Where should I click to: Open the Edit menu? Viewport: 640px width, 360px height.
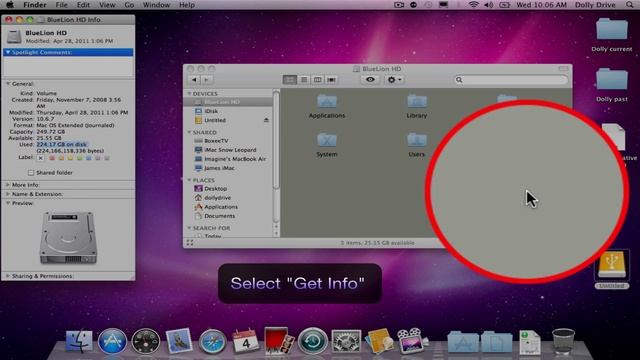pyautogui.click(x=83, y=5)
